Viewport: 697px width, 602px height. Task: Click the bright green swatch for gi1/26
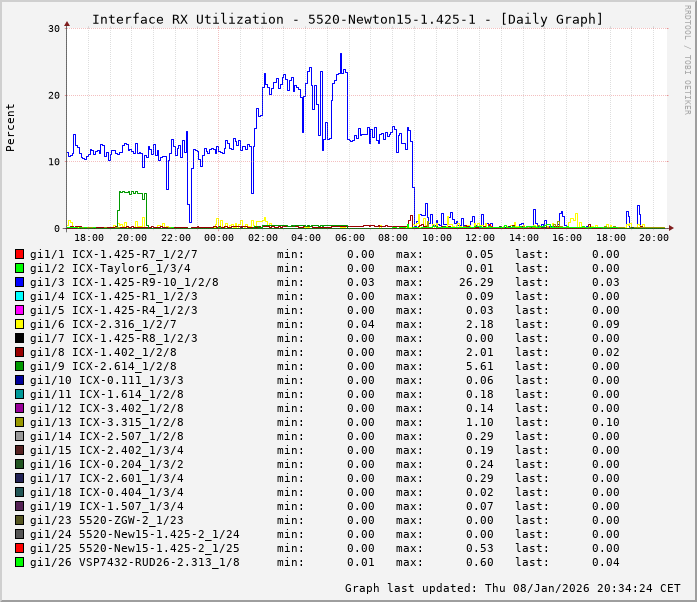point(19,562)
